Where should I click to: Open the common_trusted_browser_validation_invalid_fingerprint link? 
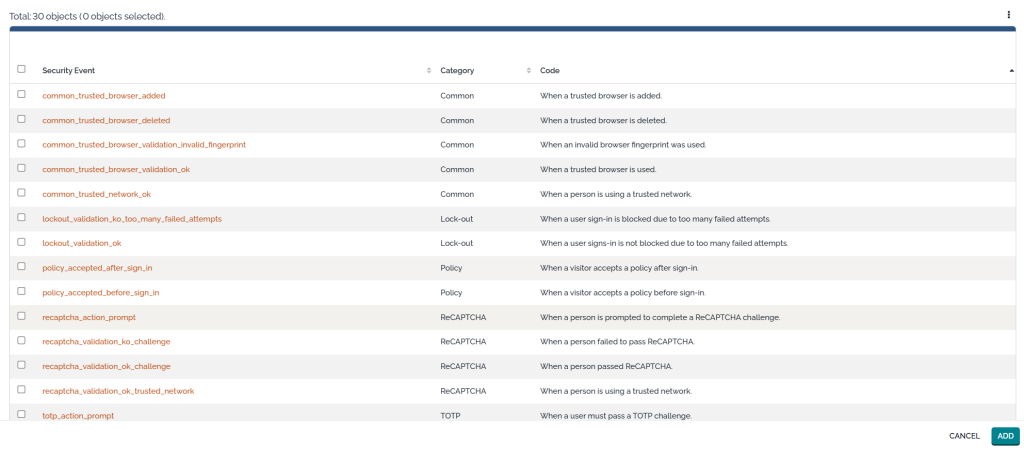click(x=144, y=145)
